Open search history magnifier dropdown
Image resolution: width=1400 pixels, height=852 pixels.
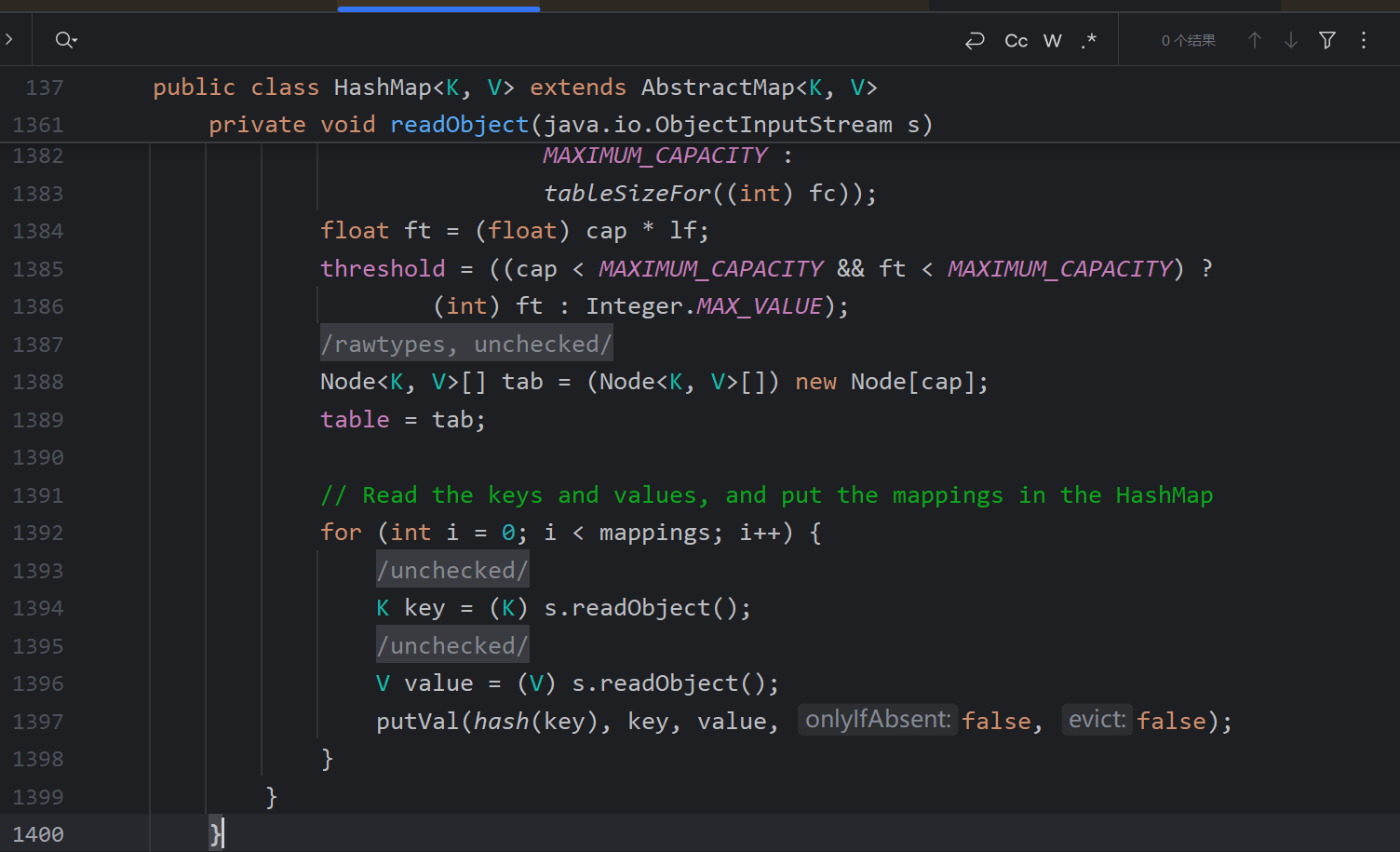66,40
